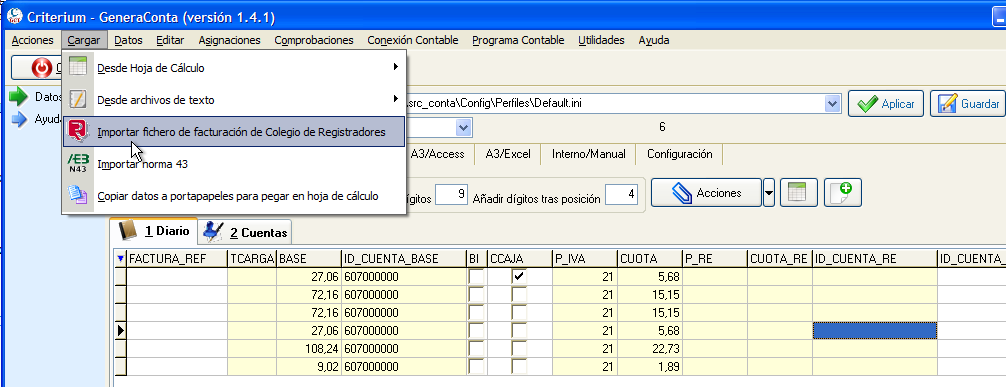Click the ID_CUENTA_RE column header
The image size is (1006, 387).
click(x=874, y=259)
